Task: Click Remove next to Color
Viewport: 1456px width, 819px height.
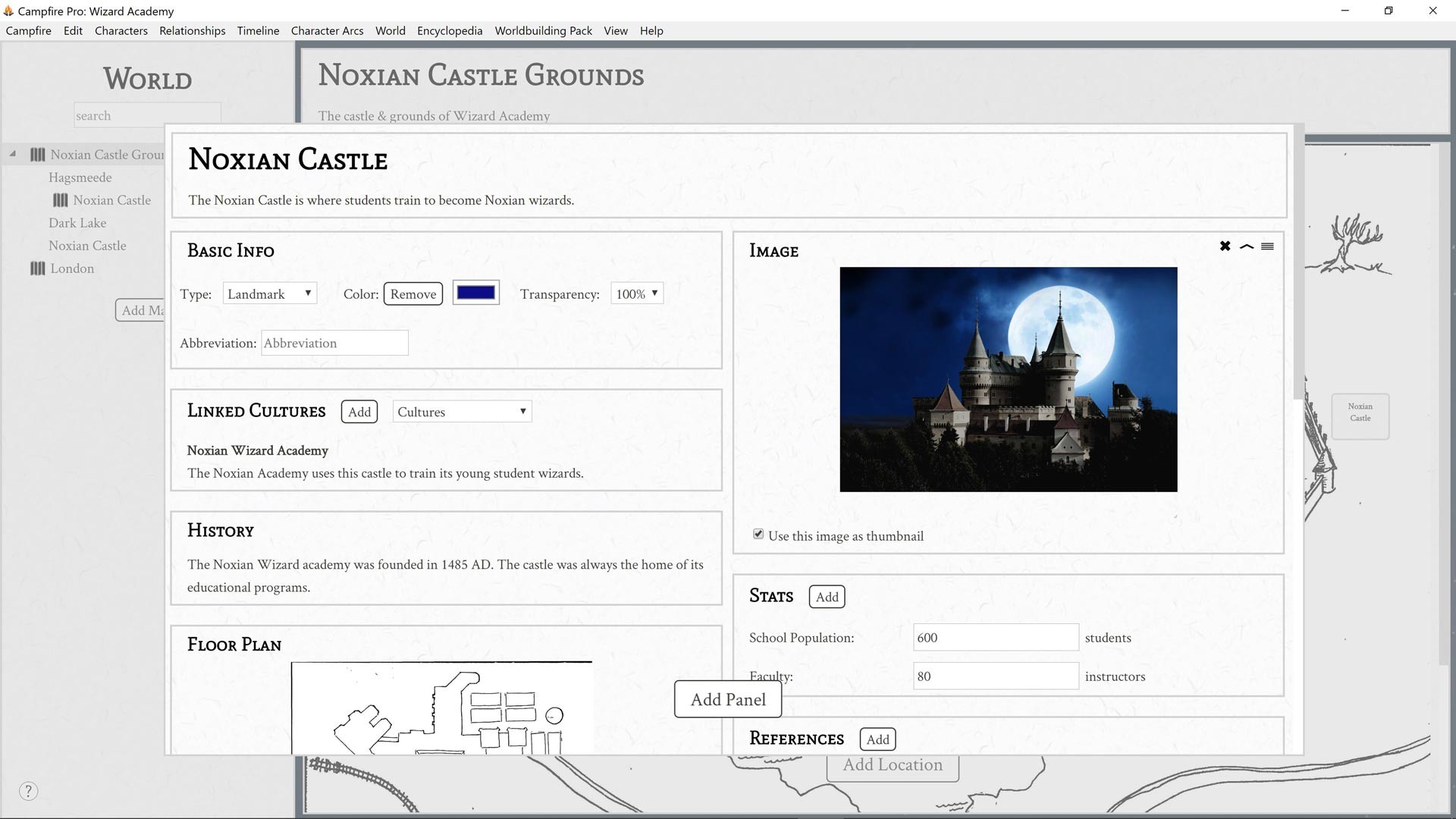Action: click(413, 293)
